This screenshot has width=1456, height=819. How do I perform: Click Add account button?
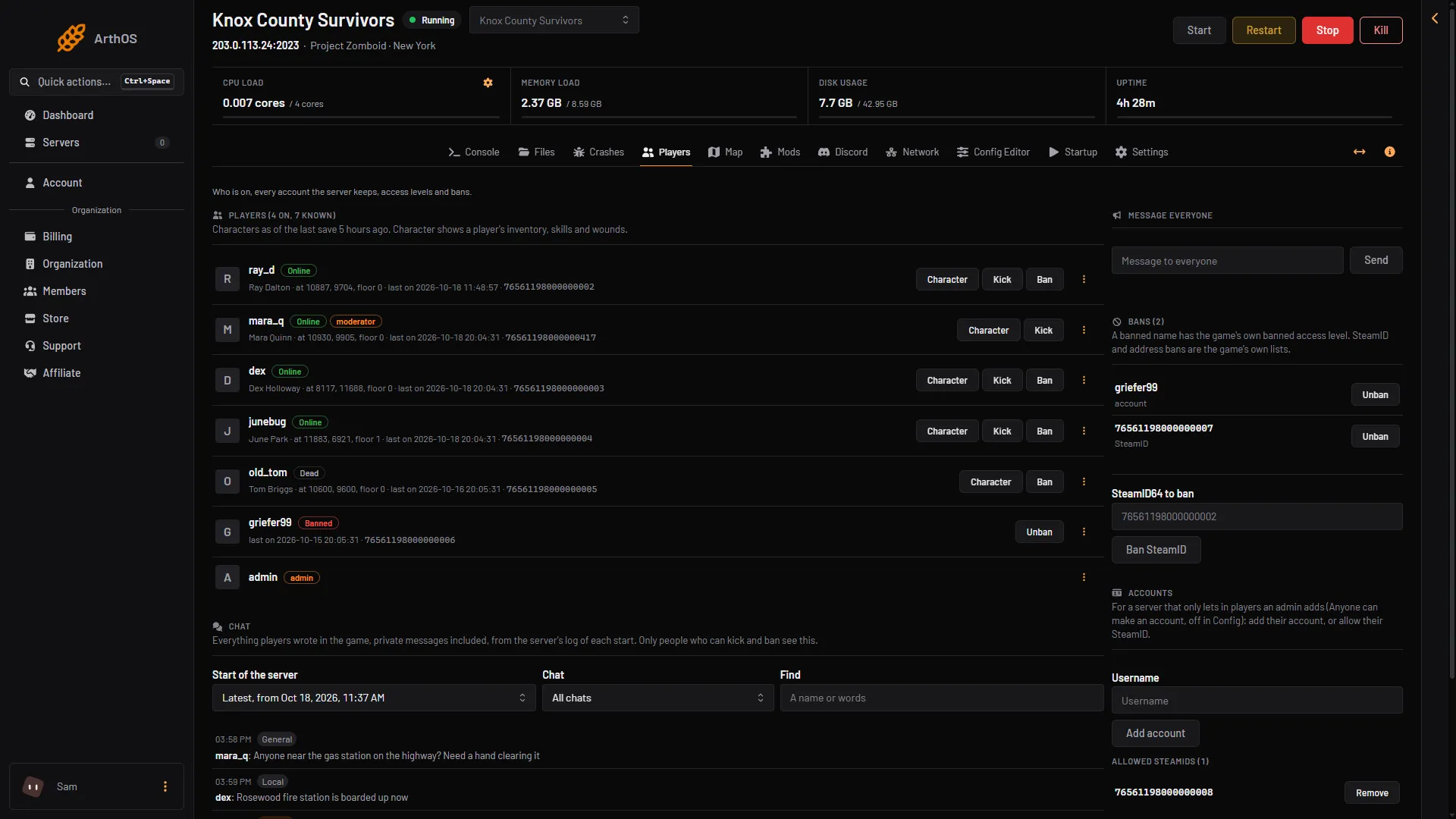1155,733
